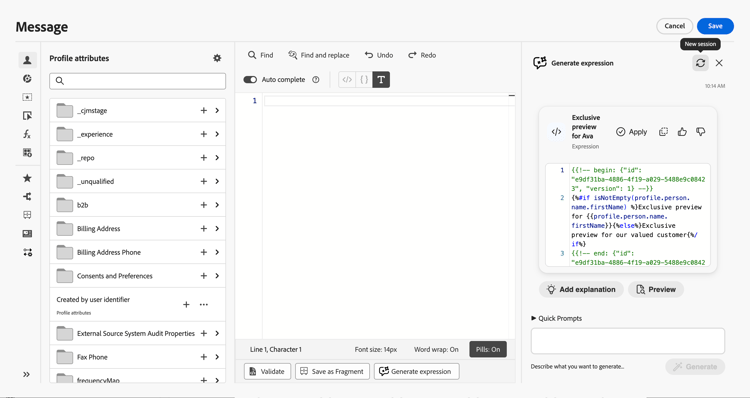
Task: Expand left sidebar with double-chevron icon
Action: pyautogui.click(x=26, y=375)
